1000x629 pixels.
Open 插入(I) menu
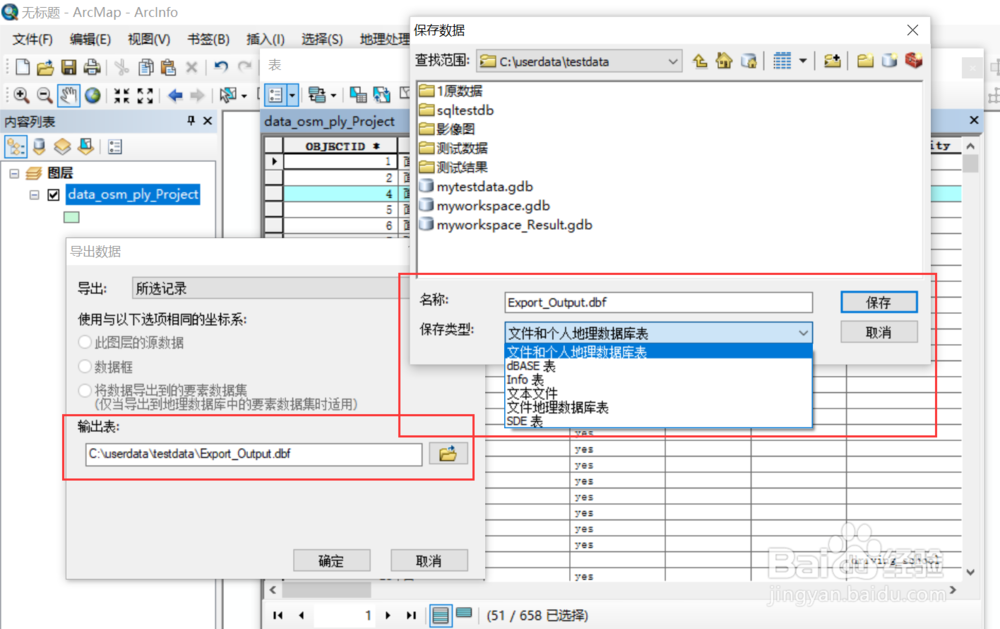[265, 40]
